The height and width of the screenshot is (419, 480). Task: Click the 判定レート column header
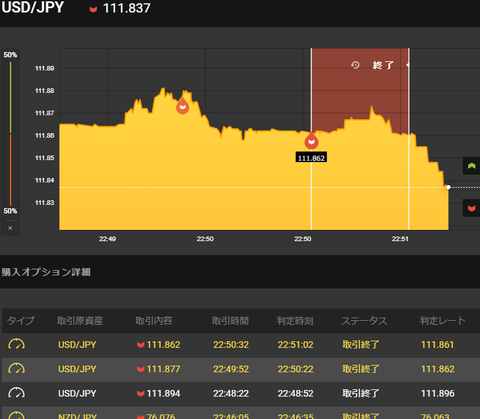[x=442, y=321]
